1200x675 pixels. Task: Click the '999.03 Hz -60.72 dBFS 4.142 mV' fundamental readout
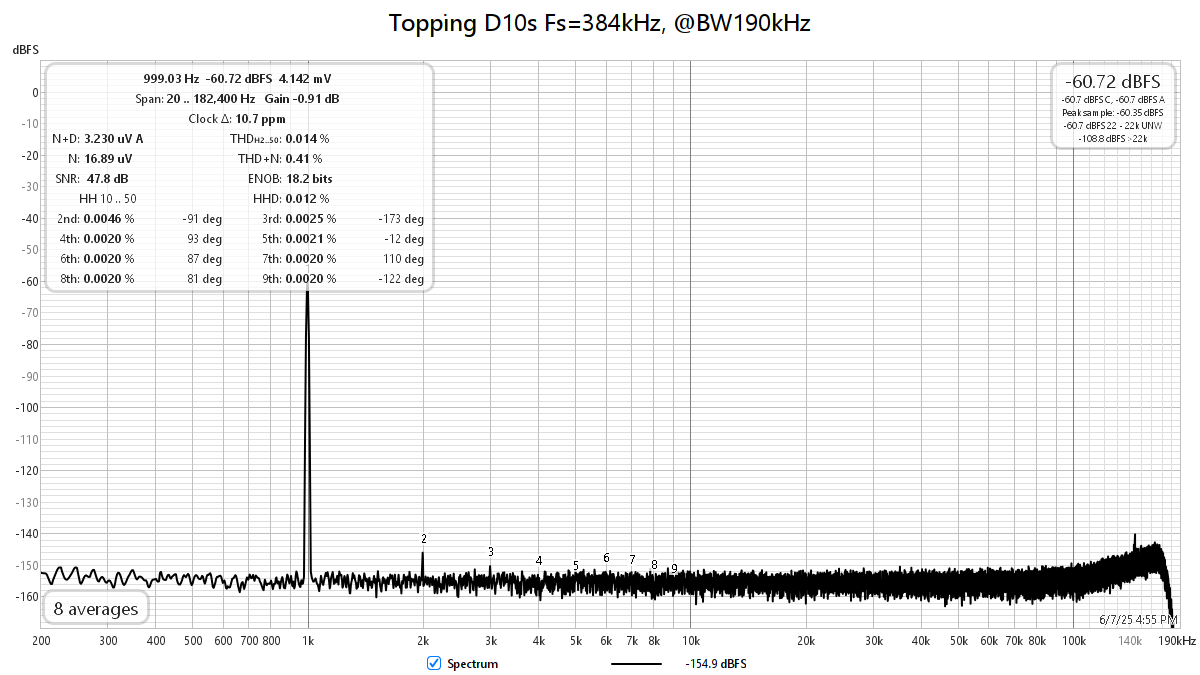[238, 78]
